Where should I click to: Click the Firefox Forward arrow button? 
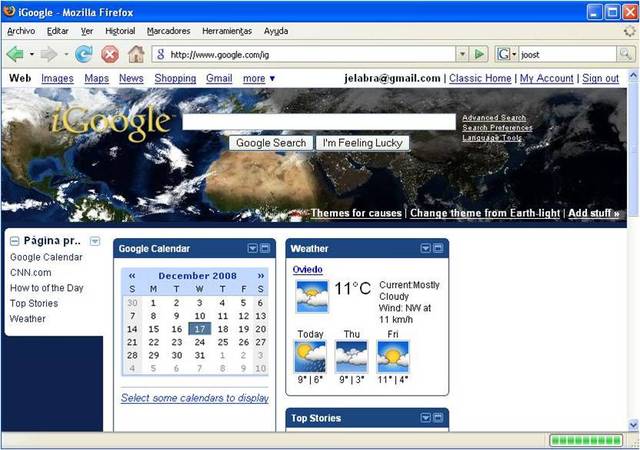click(x=49, y=54)
